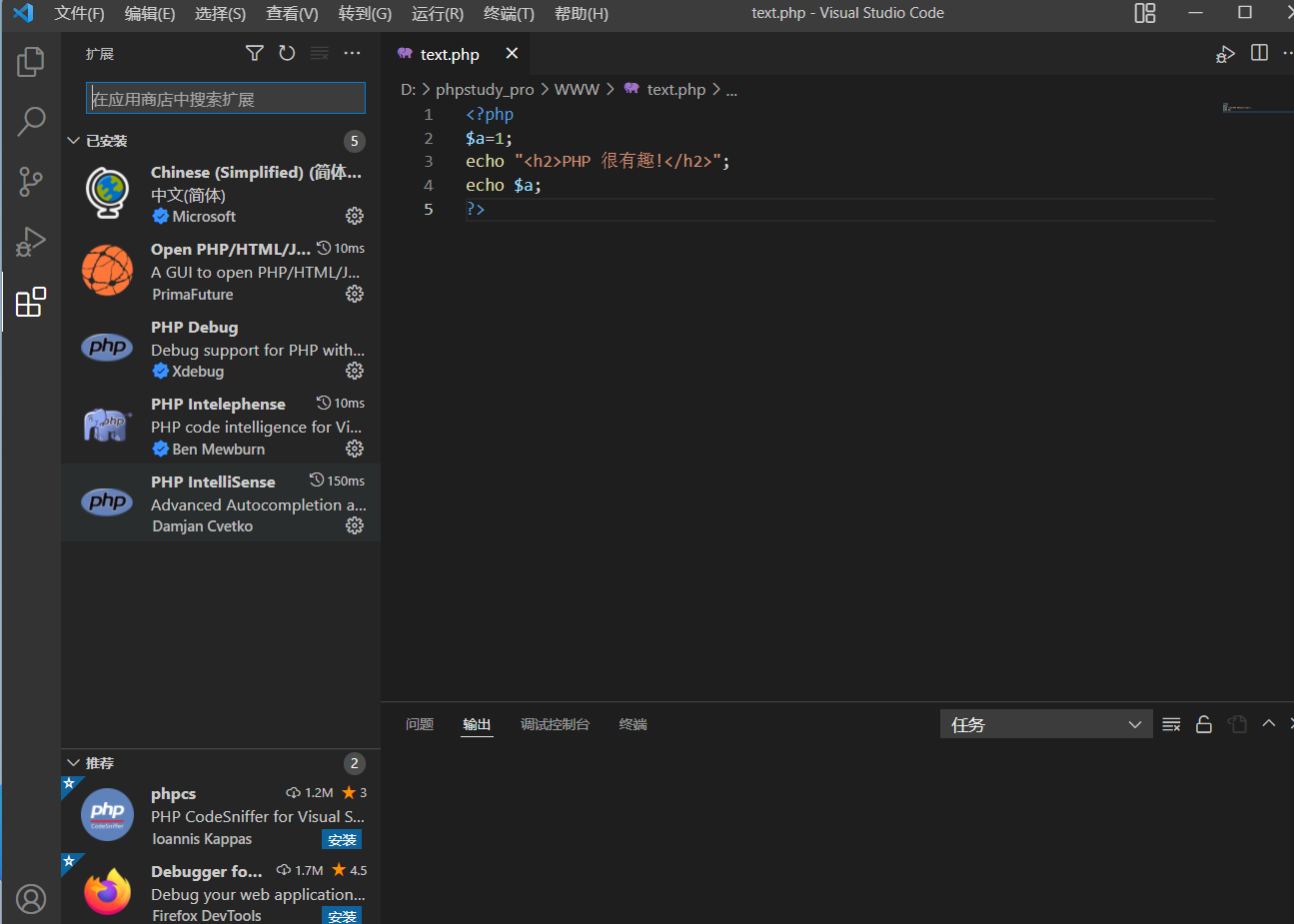This screenshot has height=924, width=1294.
Task: Close the text.php editor tab
Action: tap(512, 53)
